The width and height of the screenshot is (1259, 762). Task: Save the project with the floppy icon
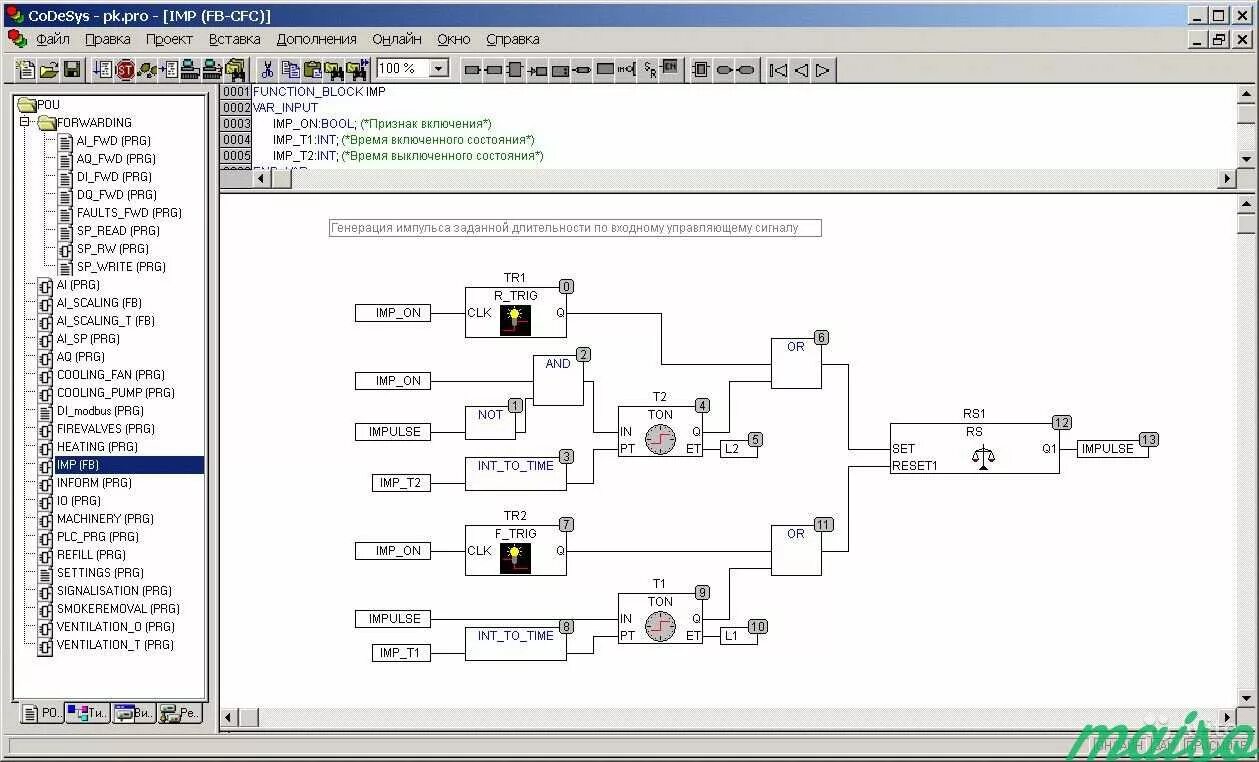pyautogui.click(x=72, y=70)
